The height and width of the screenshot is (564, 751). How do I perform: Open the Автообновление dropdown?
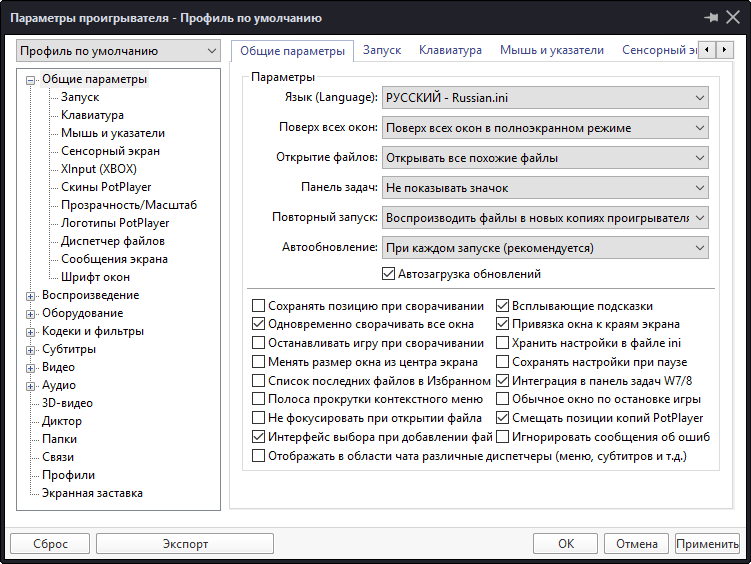(x=545, y=247)
